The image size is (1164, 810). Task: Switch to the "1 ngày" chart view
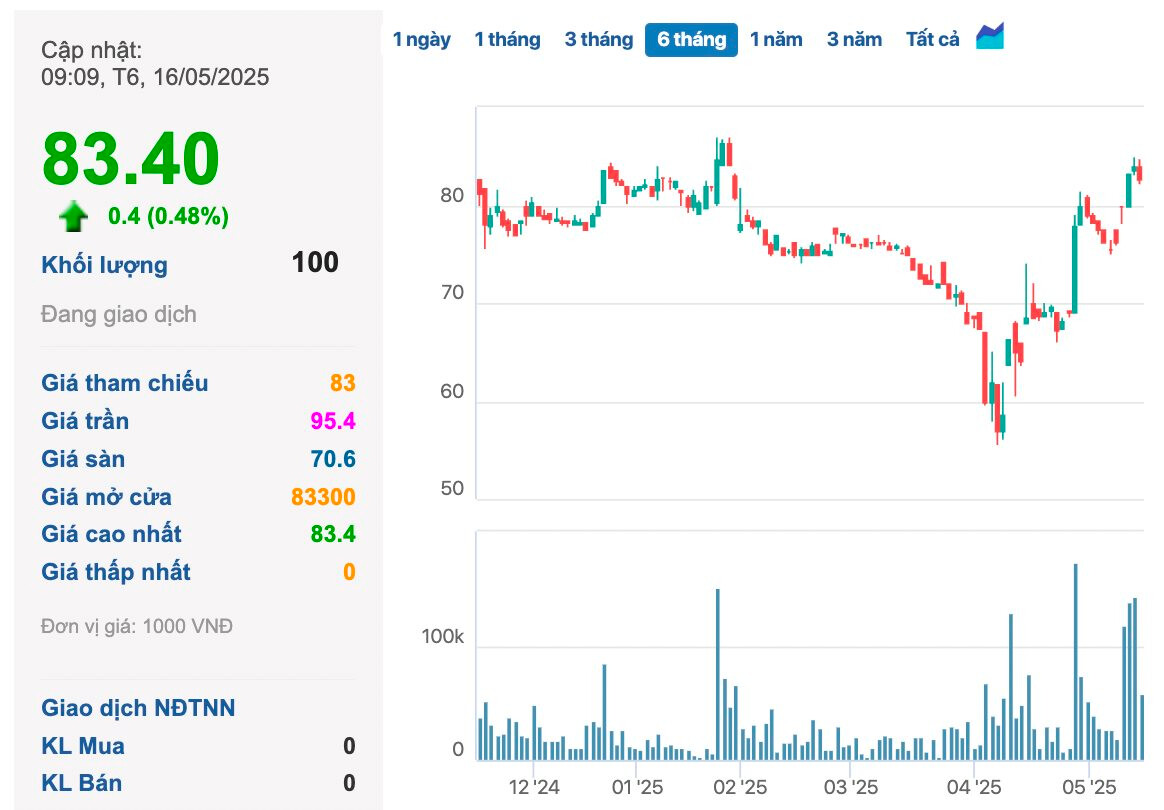point(422,39)
